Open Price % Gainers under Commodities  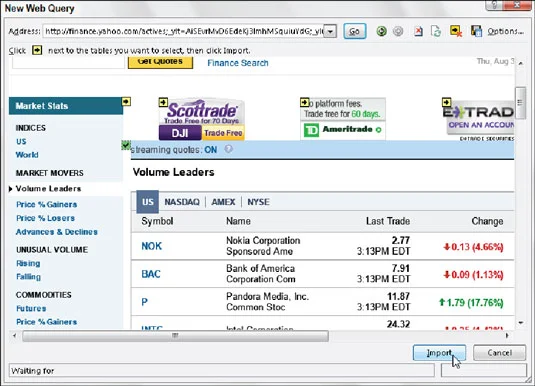click(46, 322)
